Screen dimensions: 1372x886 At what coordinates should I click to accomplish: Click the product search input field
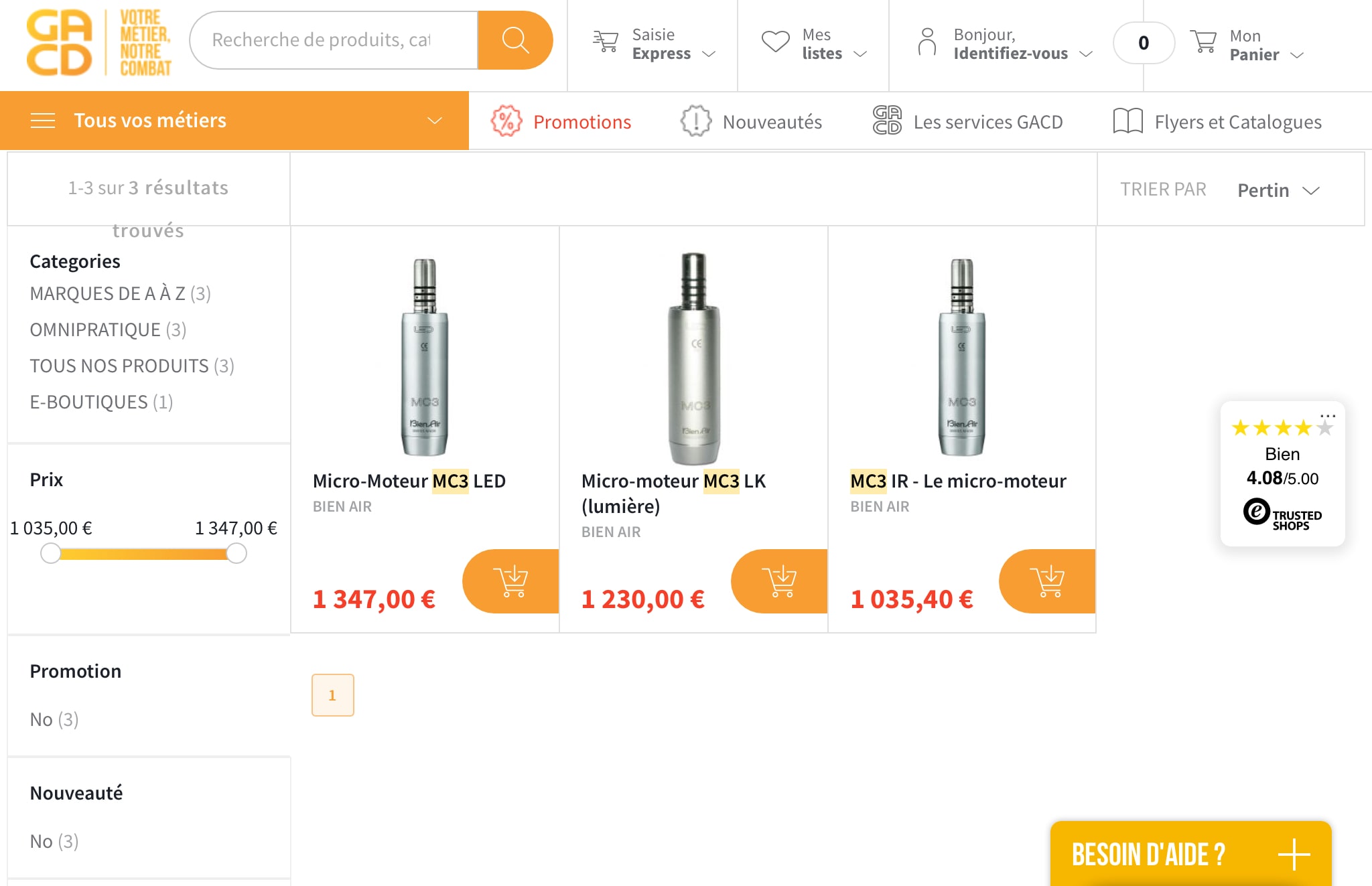(x=334, y=40)
